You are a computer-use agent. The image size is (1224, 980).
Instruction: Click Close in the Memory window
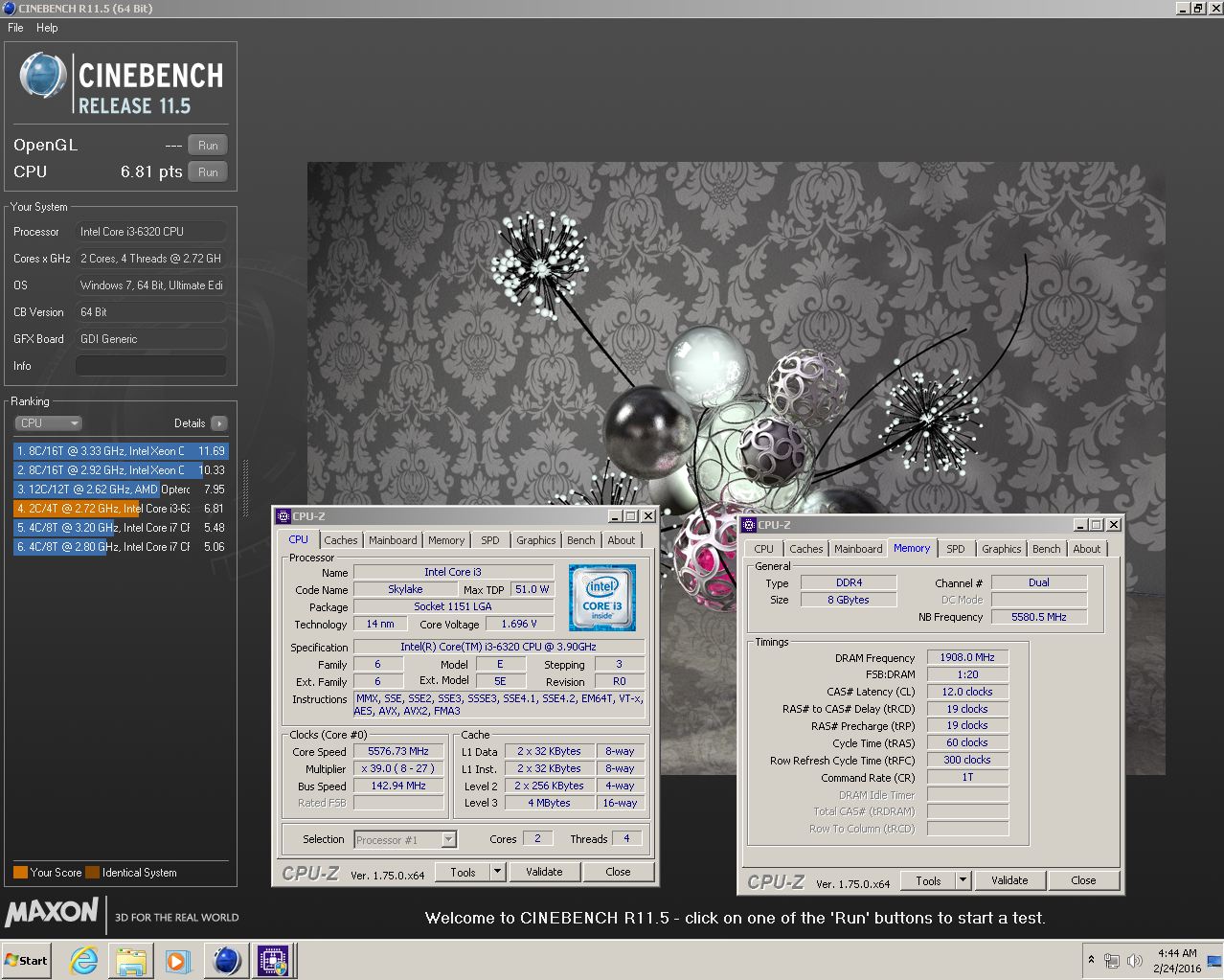point(1083,880)
